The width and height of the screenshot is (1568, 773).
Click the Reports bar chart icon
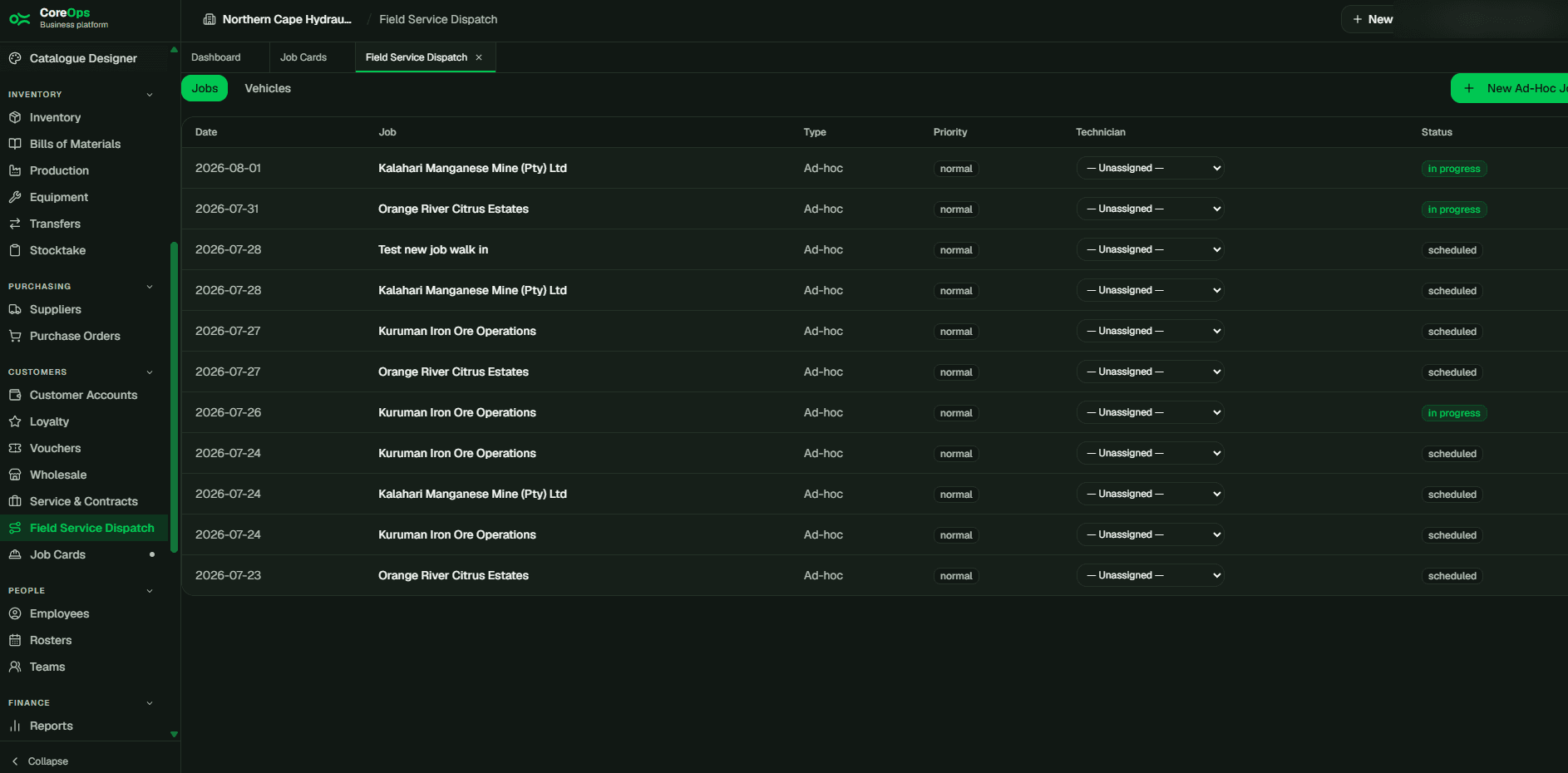pyautogui.click(x=15, y=726)
